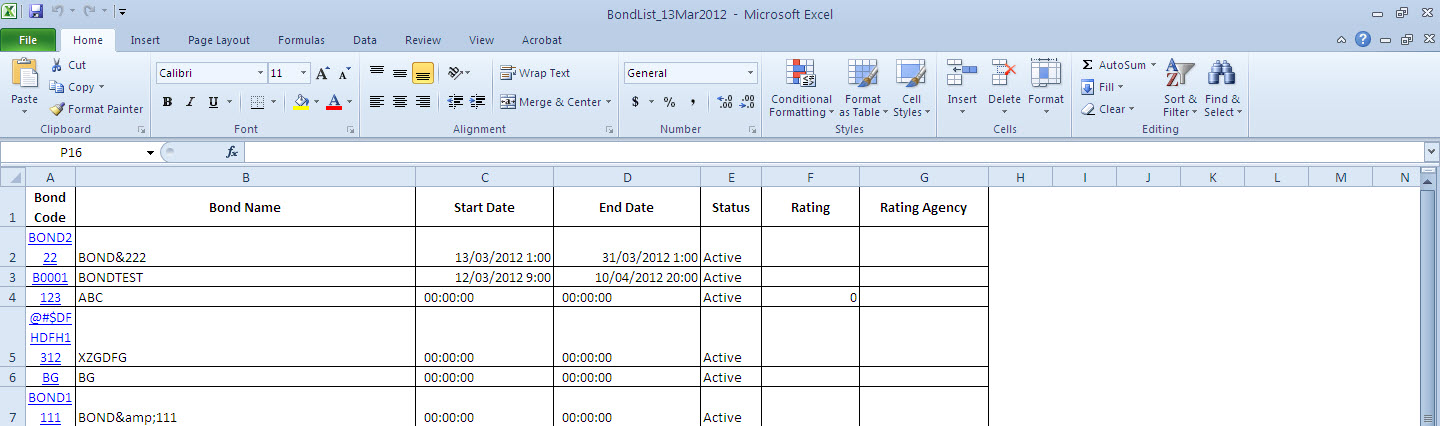
Task: Expand the Name Box dropdown arrow
Action: click(x=150, y=152)
